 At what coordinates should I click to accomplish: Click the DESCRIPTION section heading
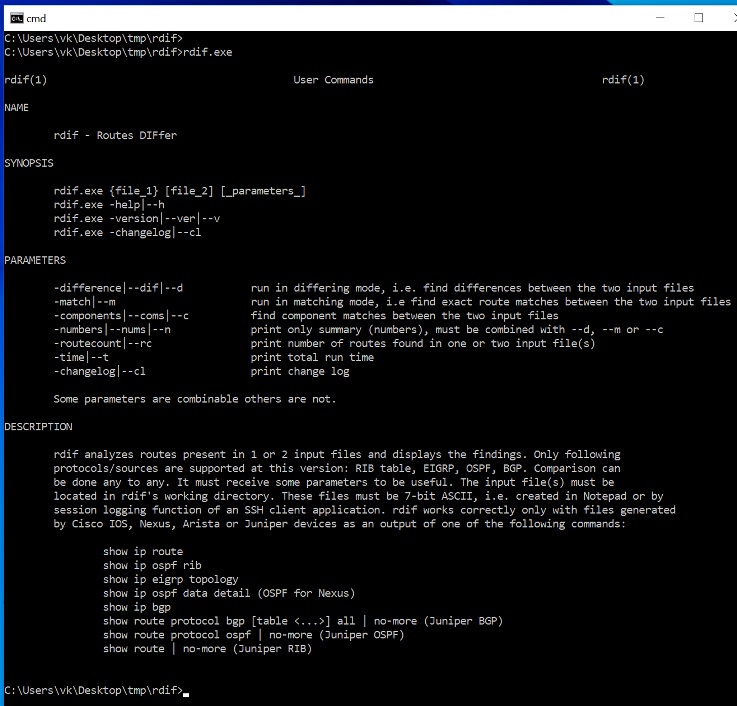[39, 426]
